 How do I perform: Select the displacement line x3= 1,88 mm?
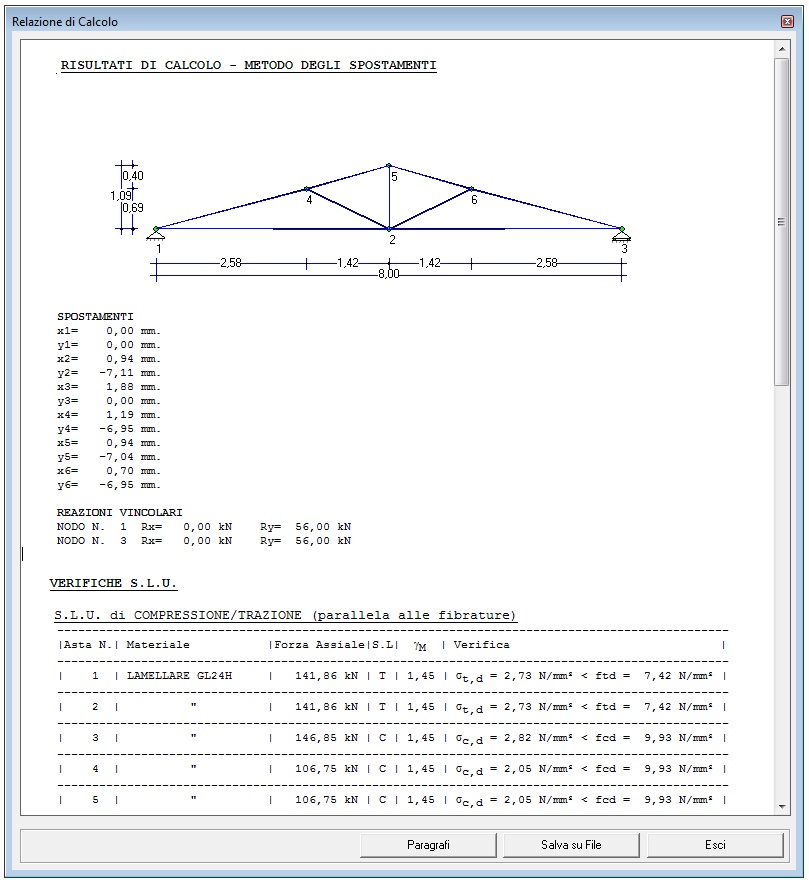(109, 387)
